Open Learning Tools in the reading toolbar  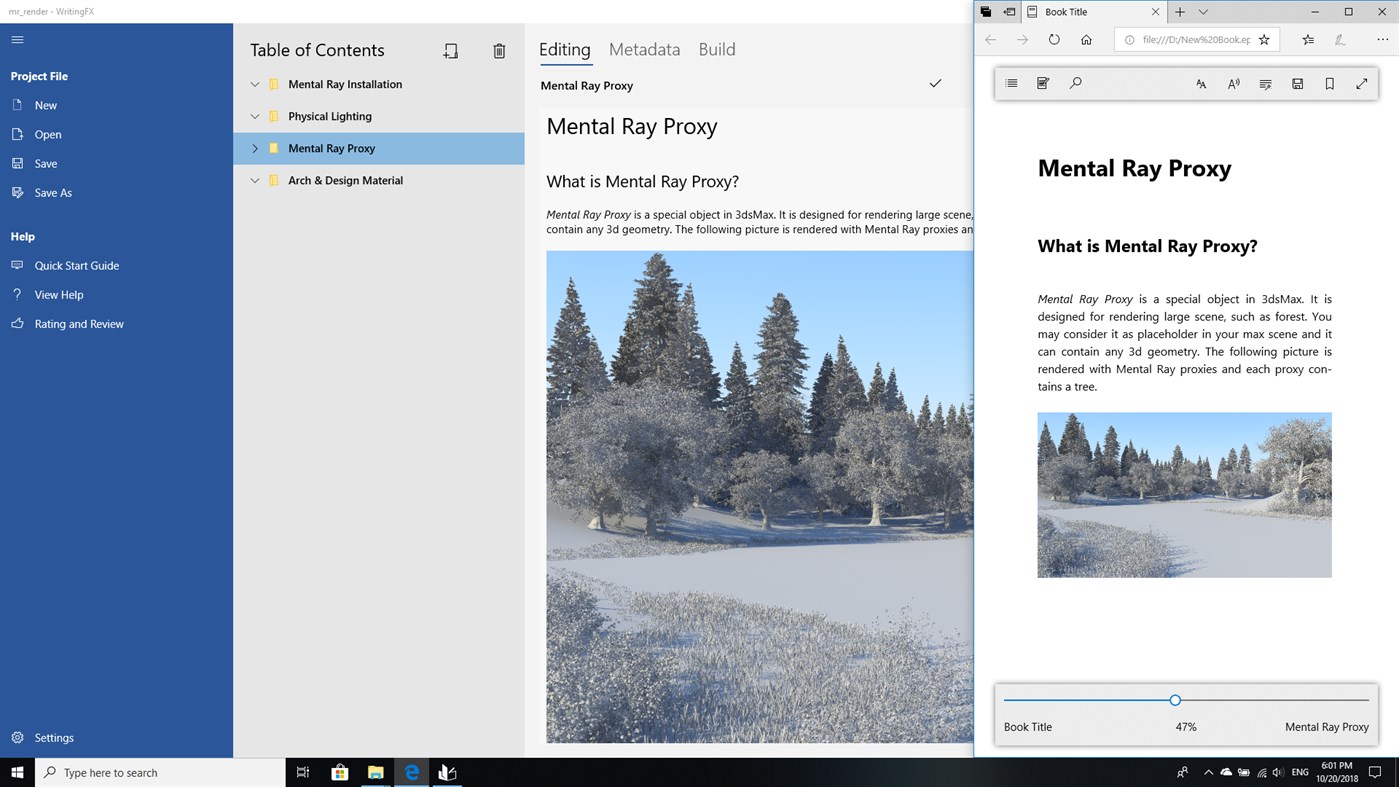1265,83
